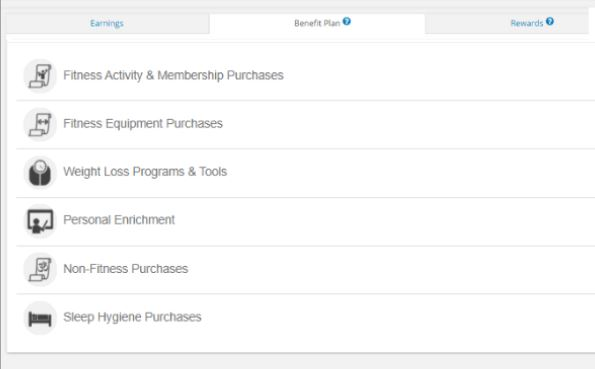Open Fitness Activity & Membership Purchases category
595x369 pixels.
point(173,75)
